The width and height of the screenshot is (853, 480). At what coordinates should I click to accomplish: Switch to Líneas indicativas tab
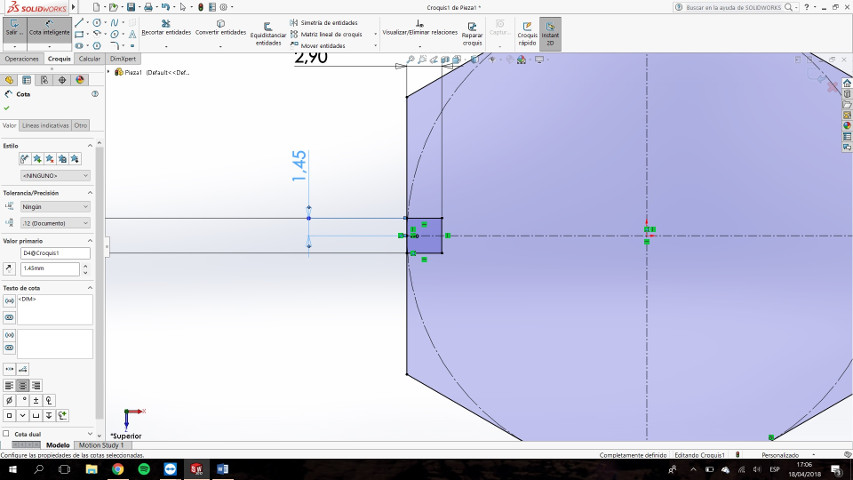pos(46,126)
